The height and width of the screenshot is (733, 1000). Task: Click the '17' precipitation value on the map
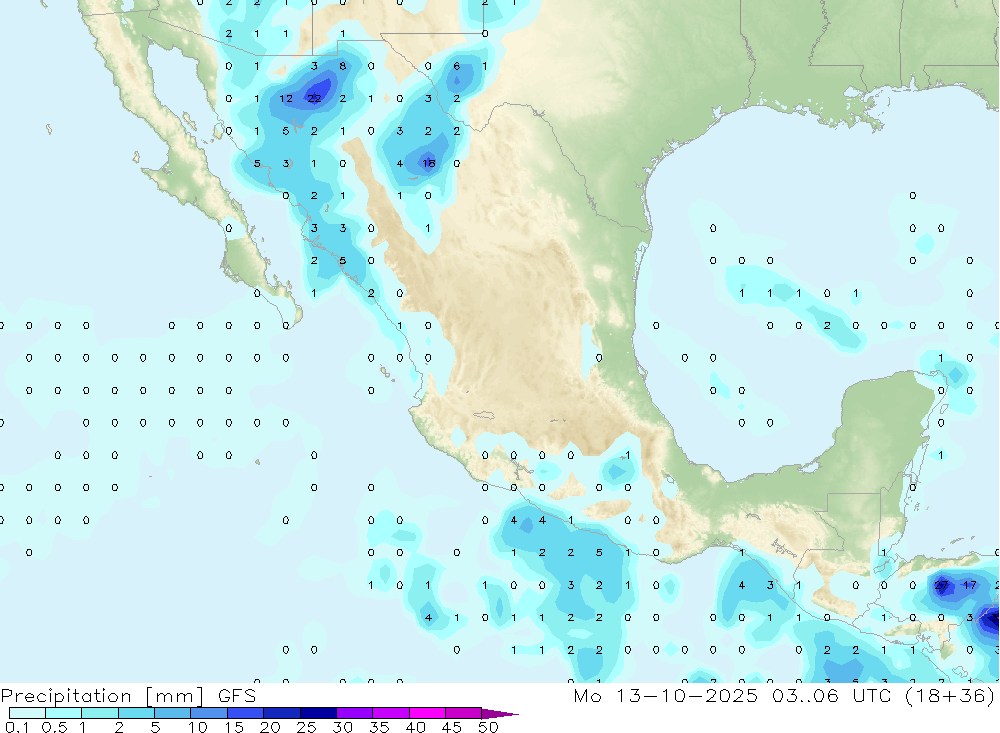[x=969, y=584]
